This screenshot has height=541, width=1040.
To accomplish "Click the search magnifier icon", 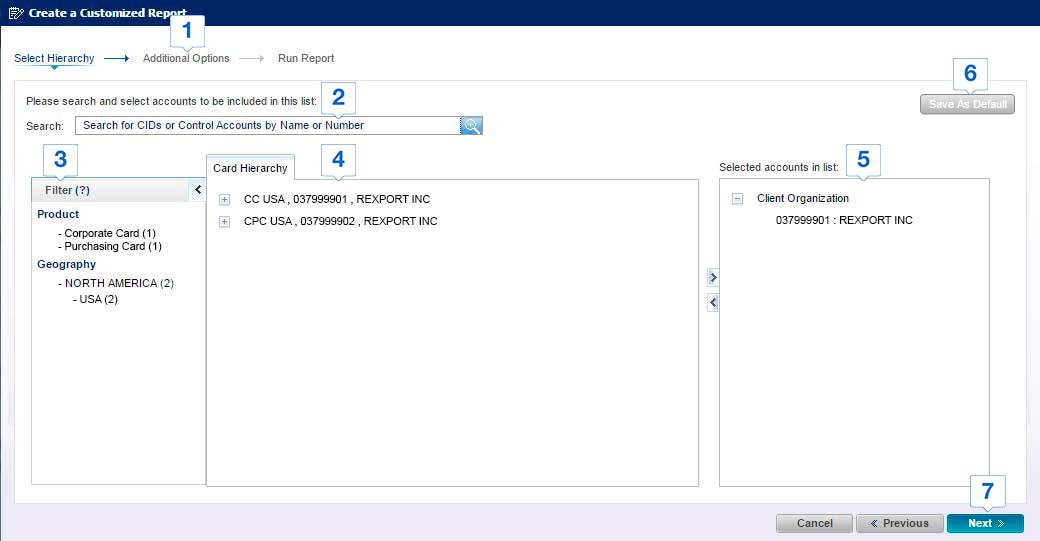I will [x=471, y=125].
